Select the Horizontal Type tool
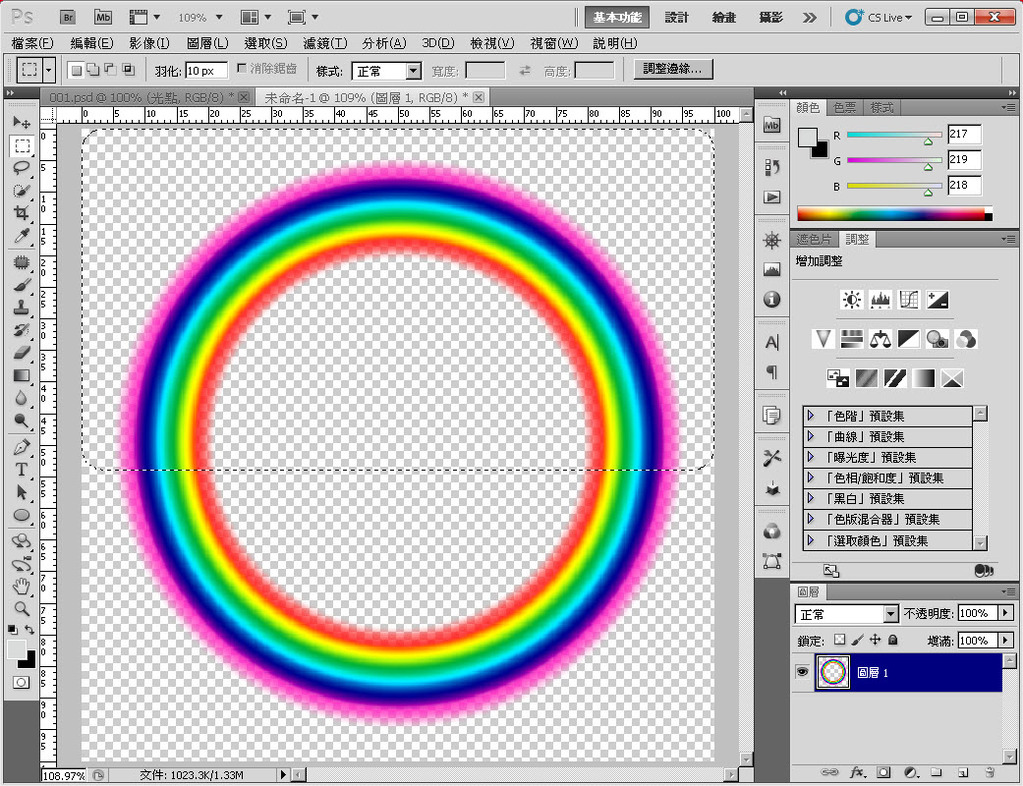The height and width of the screenshot is (786, 1023). (21, 469)
